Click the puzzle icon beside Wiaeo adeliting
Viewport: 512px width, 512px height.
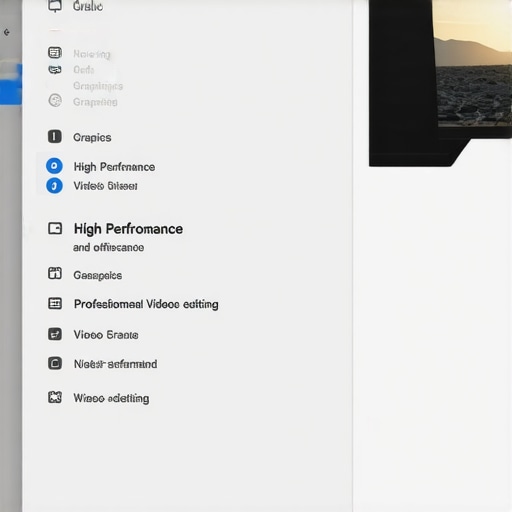(x=55, y=397)
